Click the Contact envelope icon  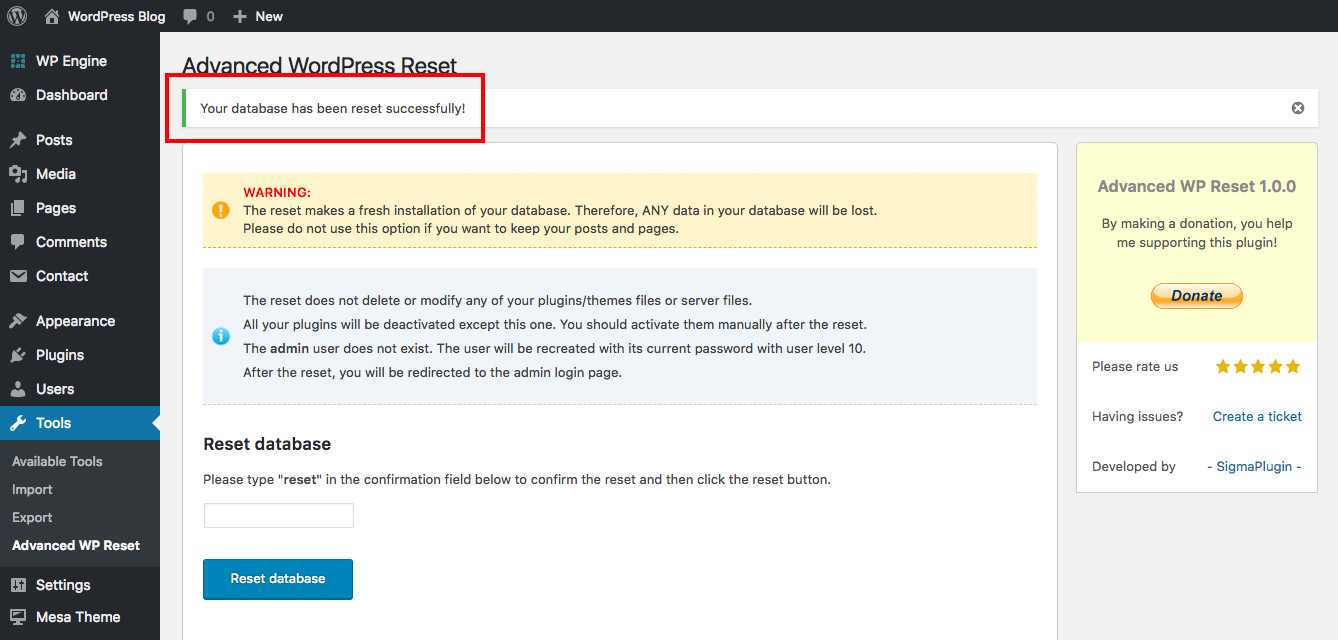pos(18,276)
